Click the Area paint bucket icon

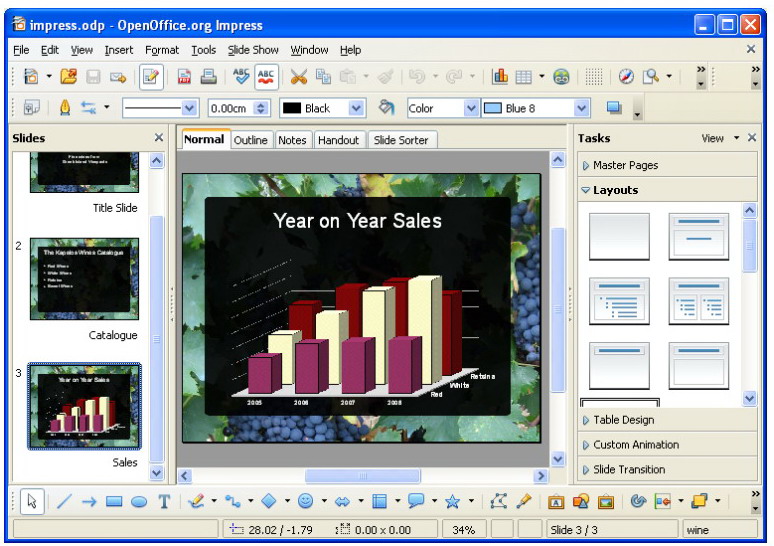[x=387, y=107]
